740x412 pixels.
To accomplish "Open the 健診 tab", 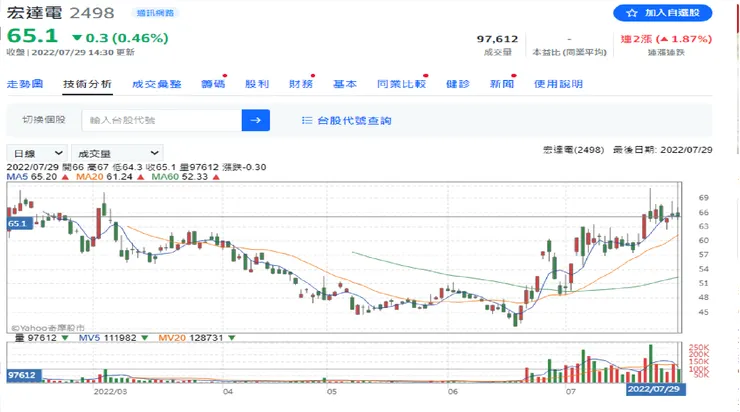I will 458,84.
